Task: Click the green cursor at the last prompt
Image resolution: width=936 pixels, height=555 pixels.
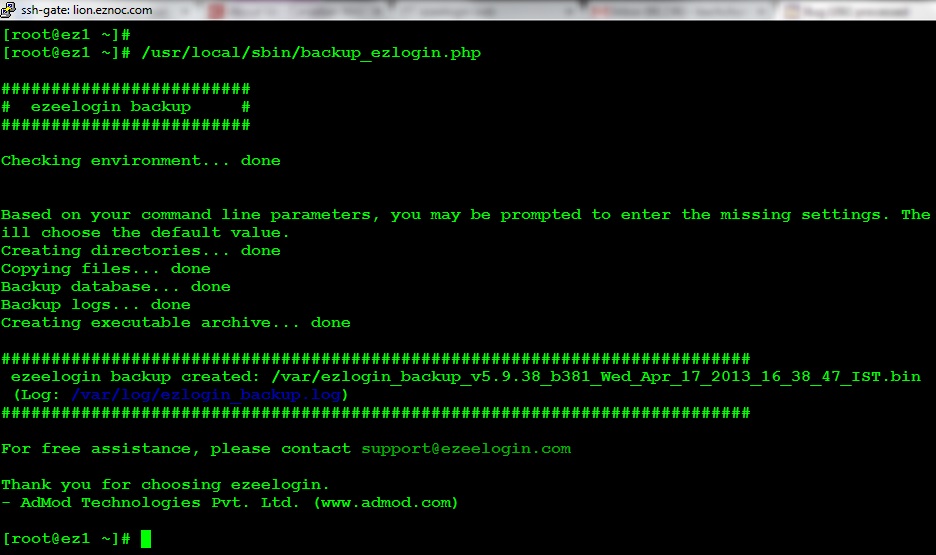Action: coord(146,539)
